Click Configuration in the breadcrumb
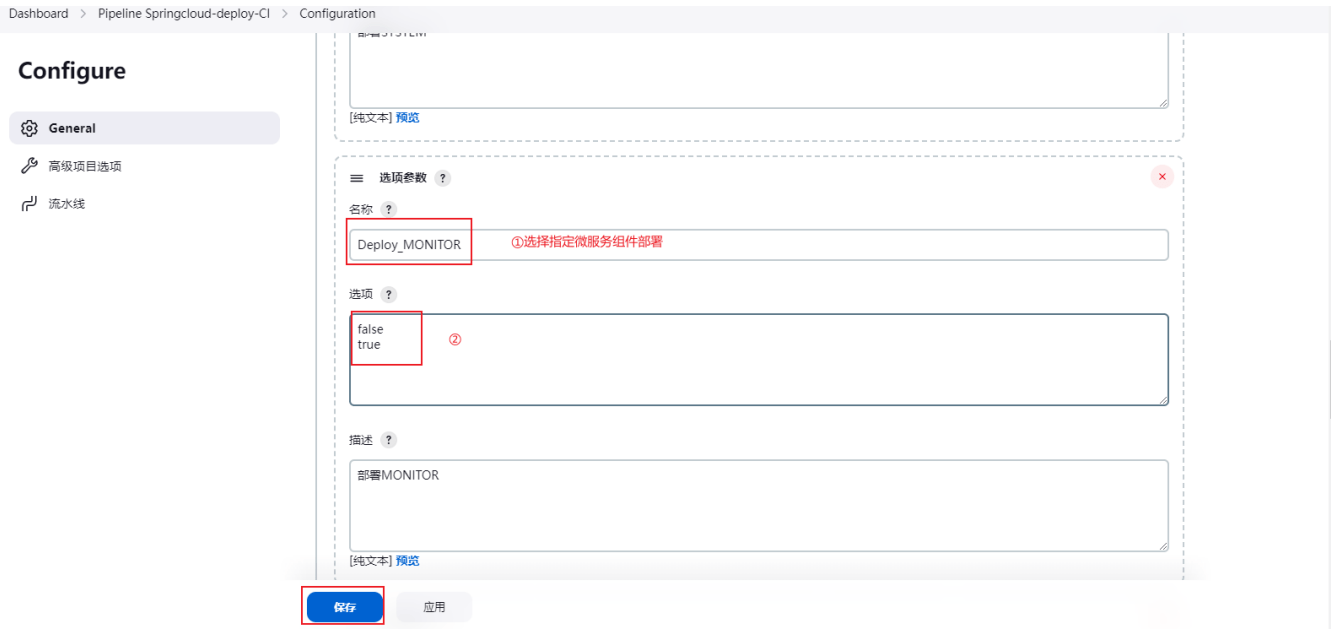The height and width of the screenshot is (640, 1331). pos(337,13)
